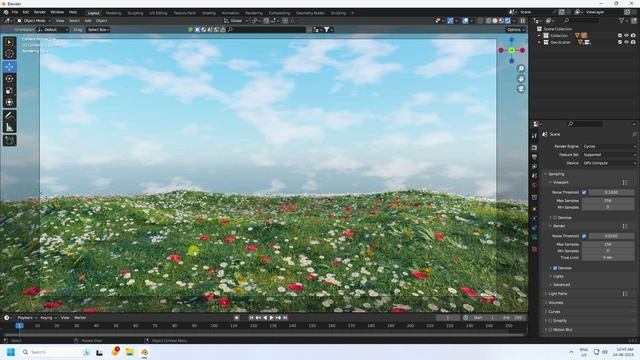Open the timeline Playback menu

27,318
